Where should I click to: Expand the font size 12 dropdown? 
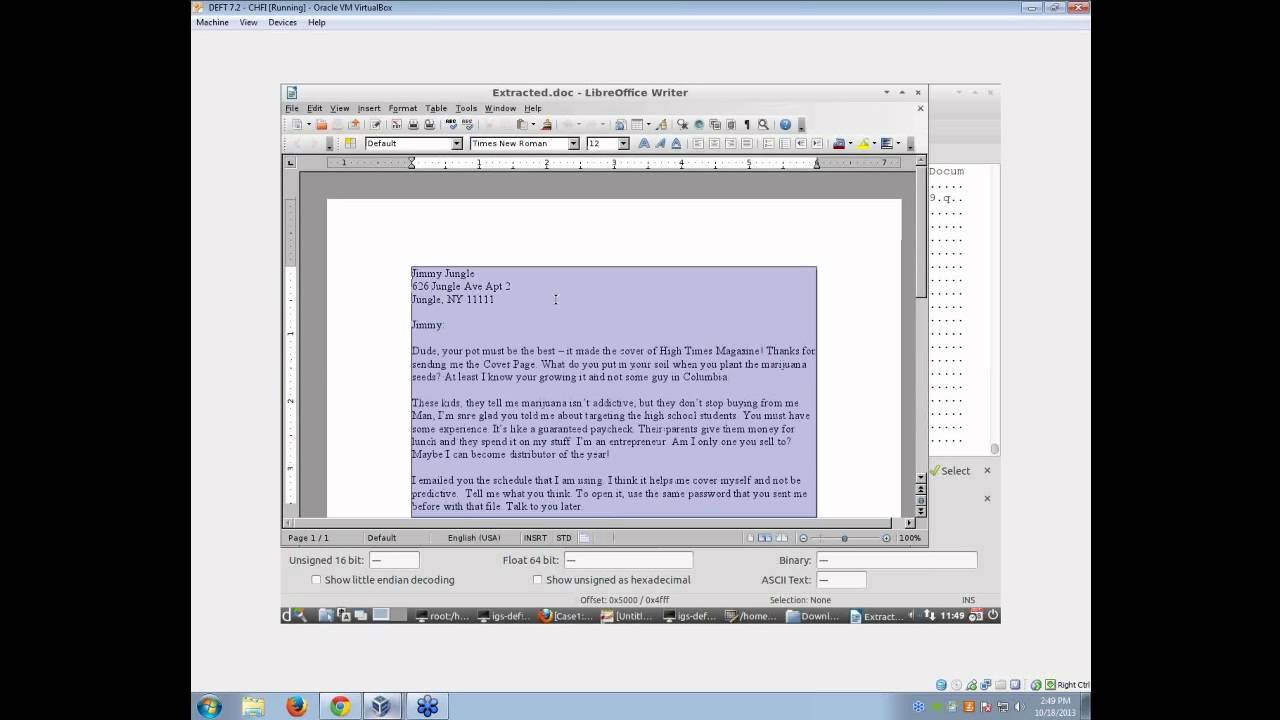point(623,144)
